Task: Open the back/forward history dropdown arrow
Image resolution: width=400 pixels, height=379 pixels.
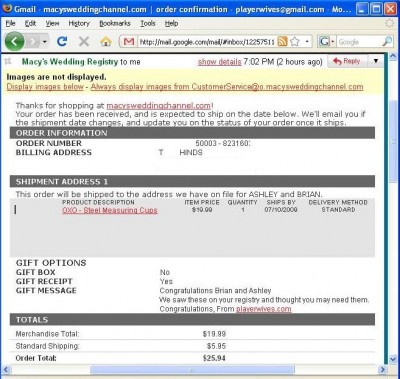Action: [45, 42]
